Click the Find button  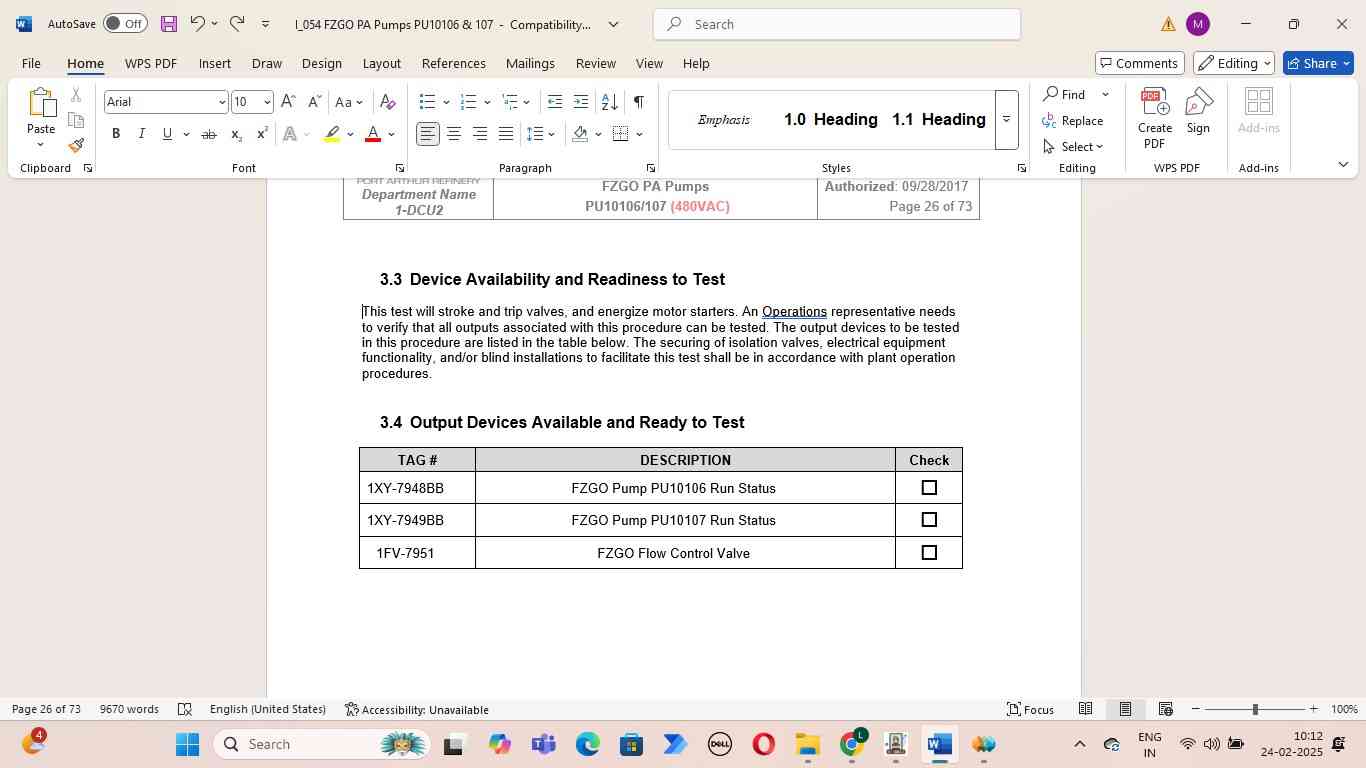[x=1064, y=95]
